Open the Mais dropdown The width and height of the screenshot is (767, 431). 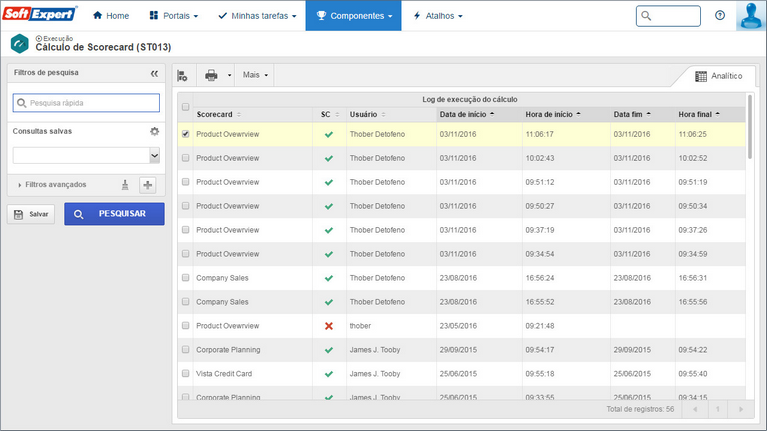pos(255,75)
